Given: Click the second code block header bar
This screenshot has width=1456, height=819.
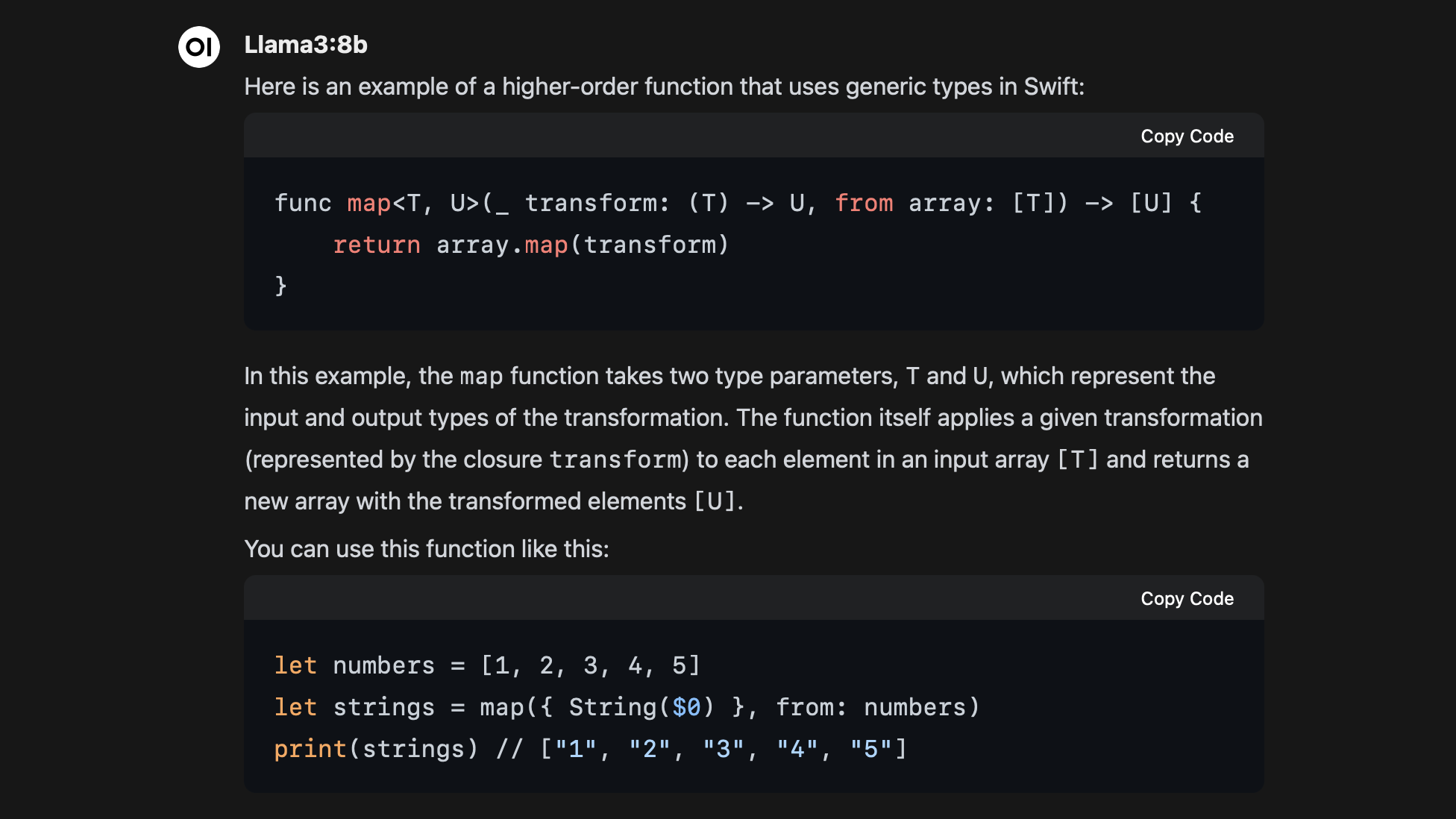Looking at the screenshot, I should click(x=671, y=599).
